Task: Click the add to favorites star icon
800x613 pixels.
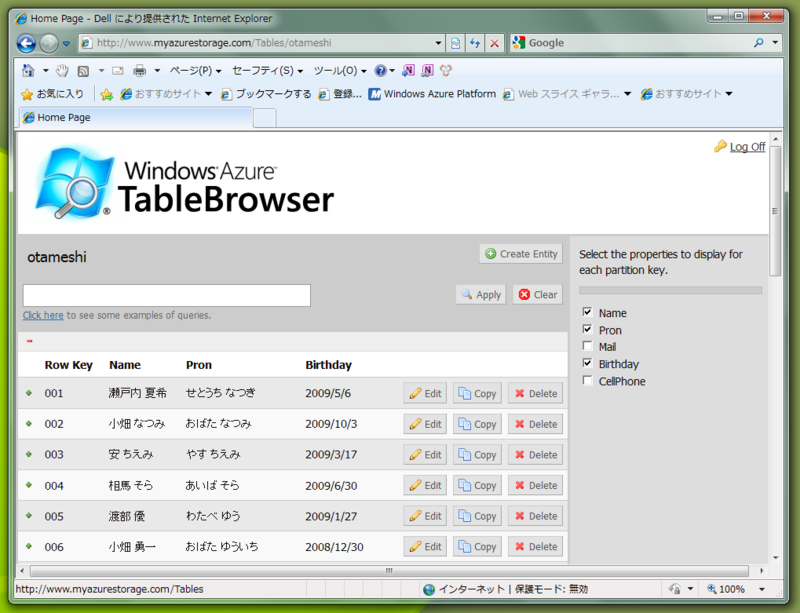Action: coord(107,94)
